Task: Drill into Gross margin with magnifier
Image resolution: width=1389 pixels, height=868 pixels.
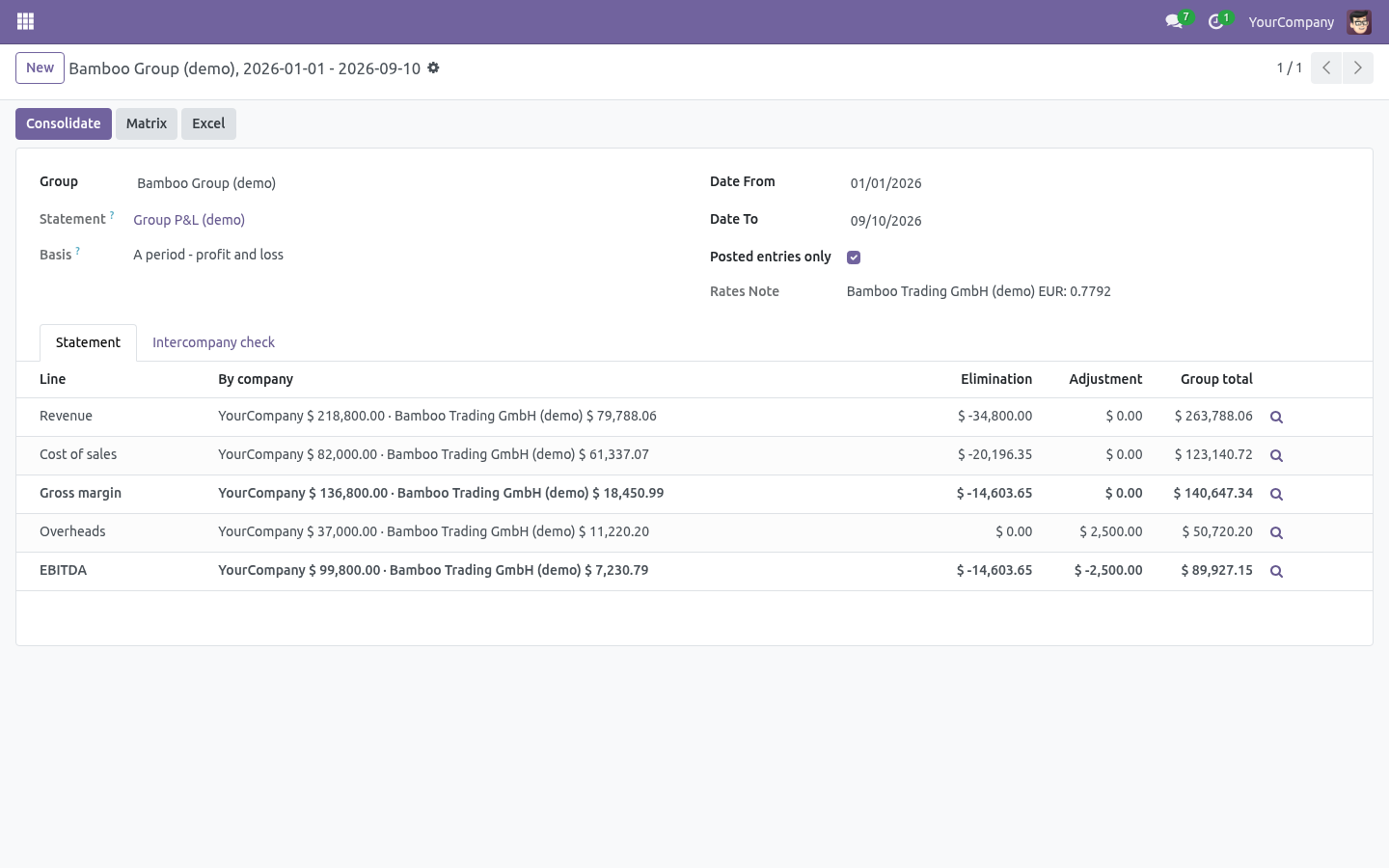Action: click(x=1276, y=494)
